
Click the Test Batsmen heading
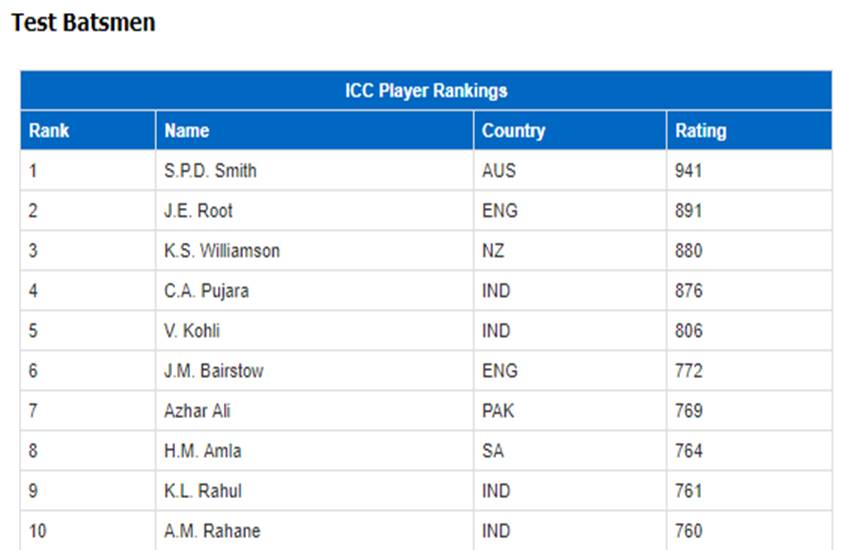click(83, 23)
